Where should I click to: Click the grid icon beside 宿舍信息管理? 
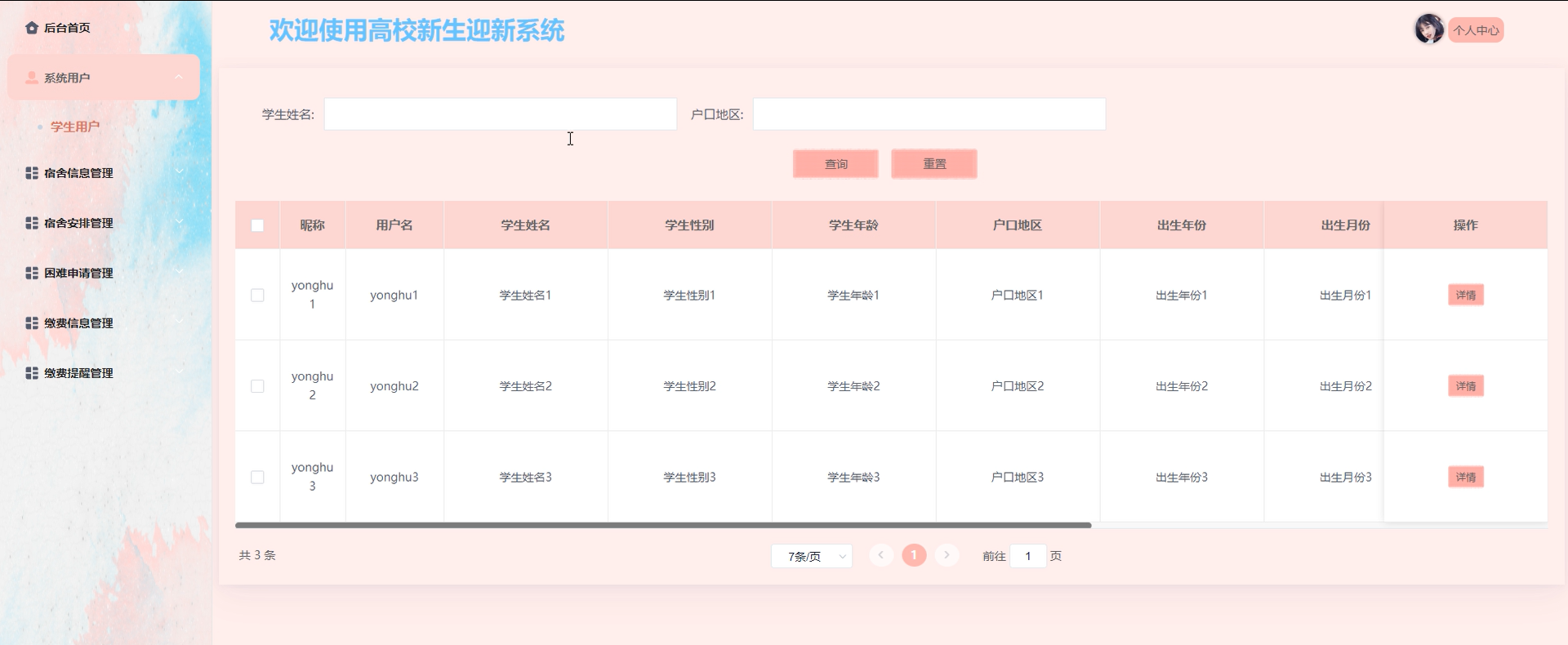click(32, 173)
